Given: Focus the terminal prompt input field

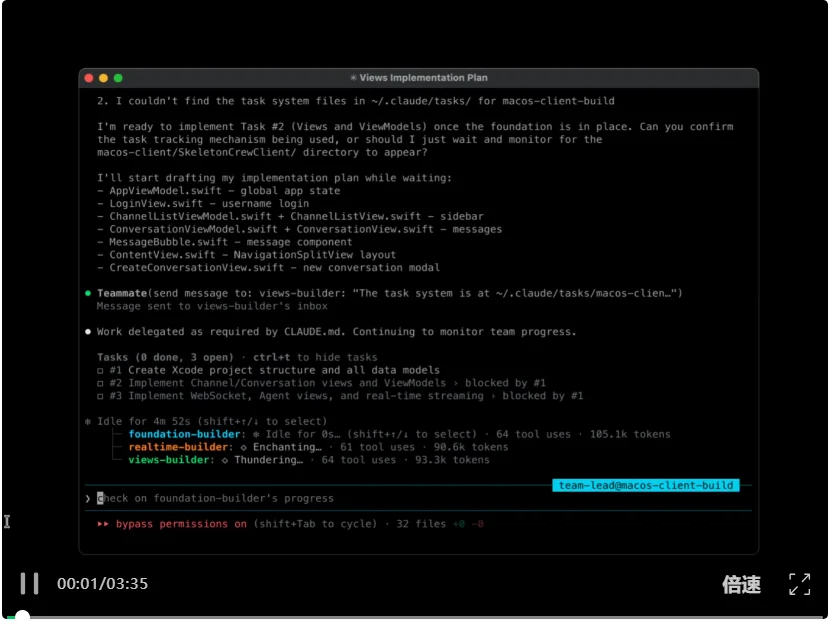Looking at the screenshot, I should 300,498.
